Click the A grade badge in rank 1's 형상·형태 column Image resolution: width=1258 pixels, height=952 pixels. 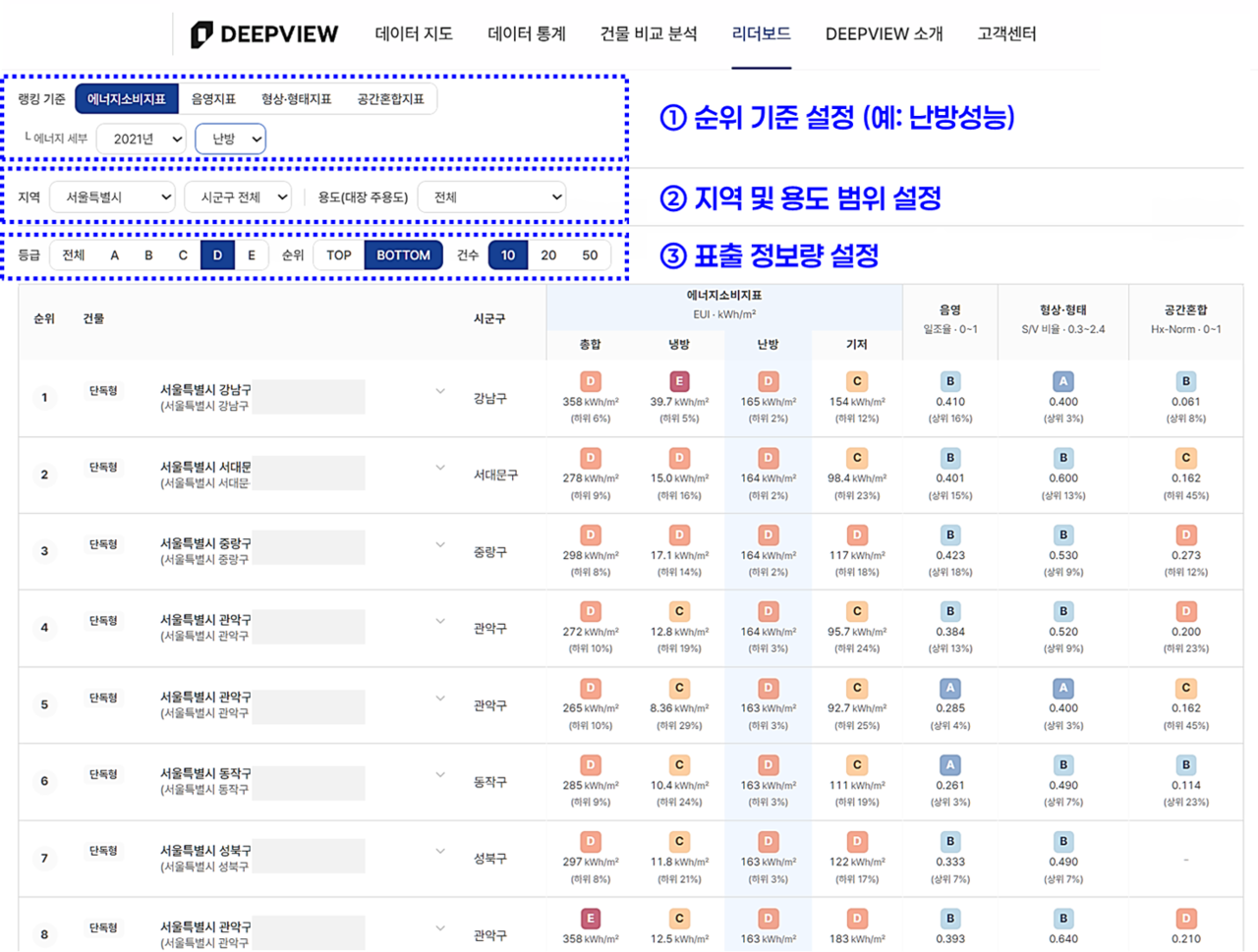[x=1063, y=381]
